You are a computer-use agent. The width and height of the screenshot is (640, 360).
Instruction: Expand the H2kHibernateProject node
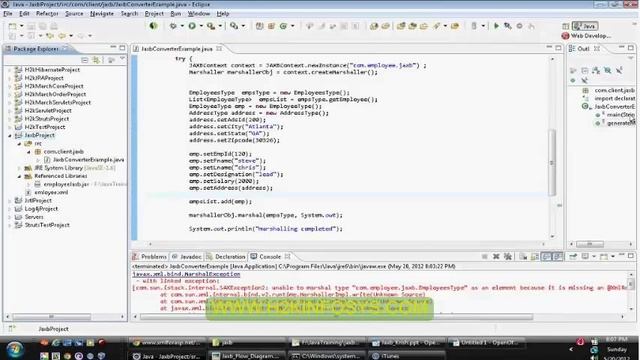coord(10,70)
